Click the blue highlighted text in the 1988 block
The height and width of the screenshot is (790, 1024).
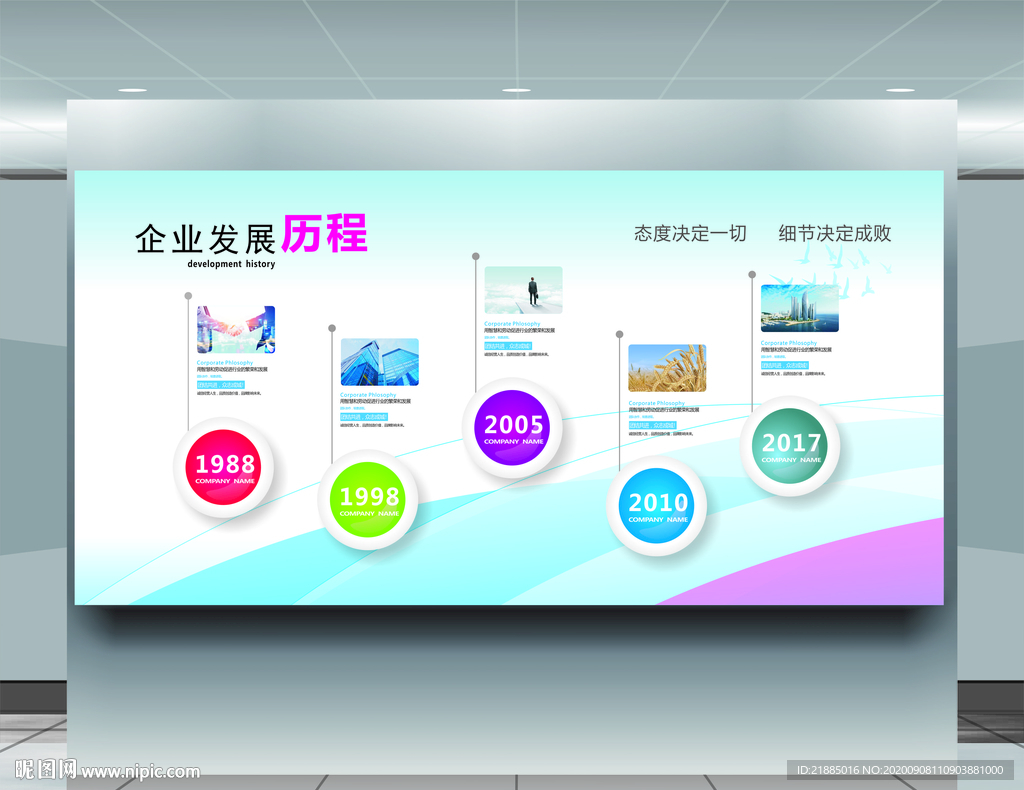coord(221,385)
